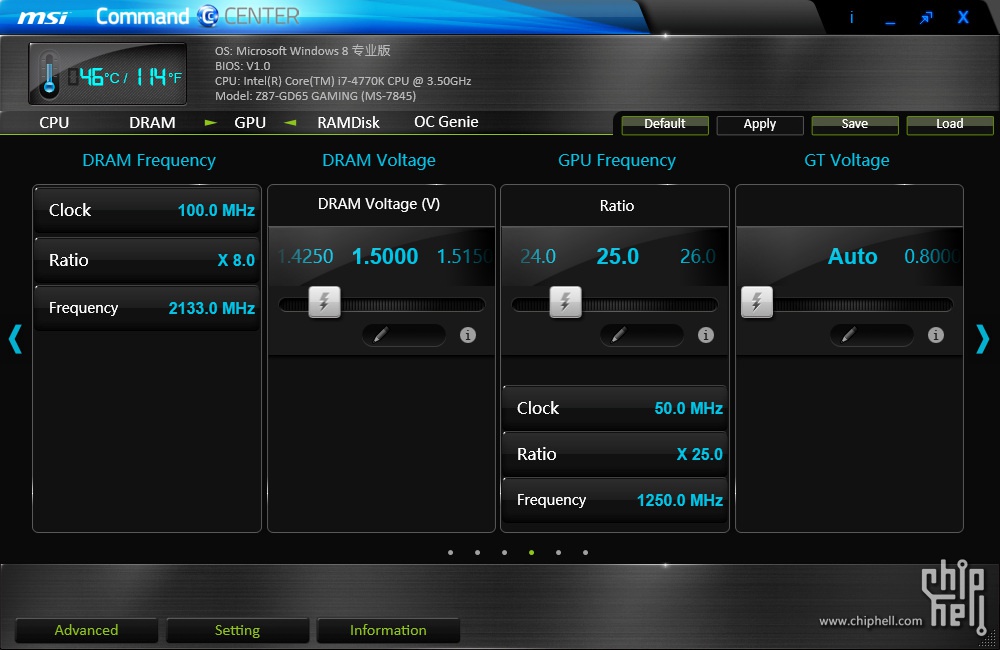Select the 1.4250 DRAM voltage value

point(305,256)
